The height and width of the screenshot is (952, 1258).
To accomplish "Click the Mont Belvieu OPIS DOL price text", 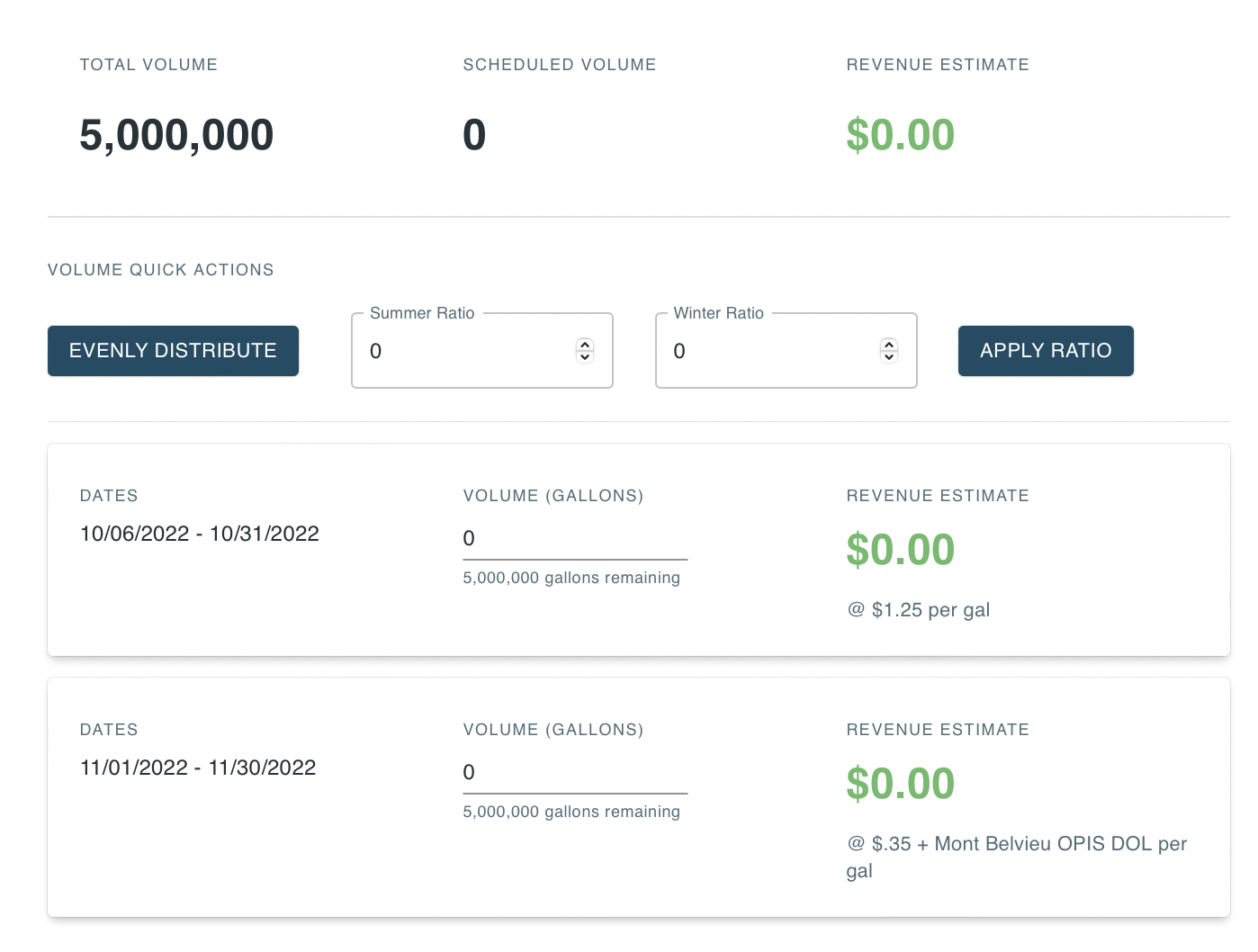I will pyautogui.click(x=1016, y=844).
